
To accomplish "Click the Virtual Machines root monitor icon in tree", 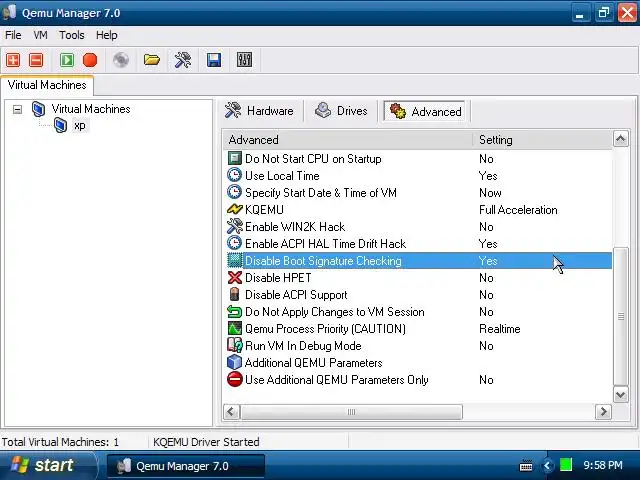I will 38,109.
